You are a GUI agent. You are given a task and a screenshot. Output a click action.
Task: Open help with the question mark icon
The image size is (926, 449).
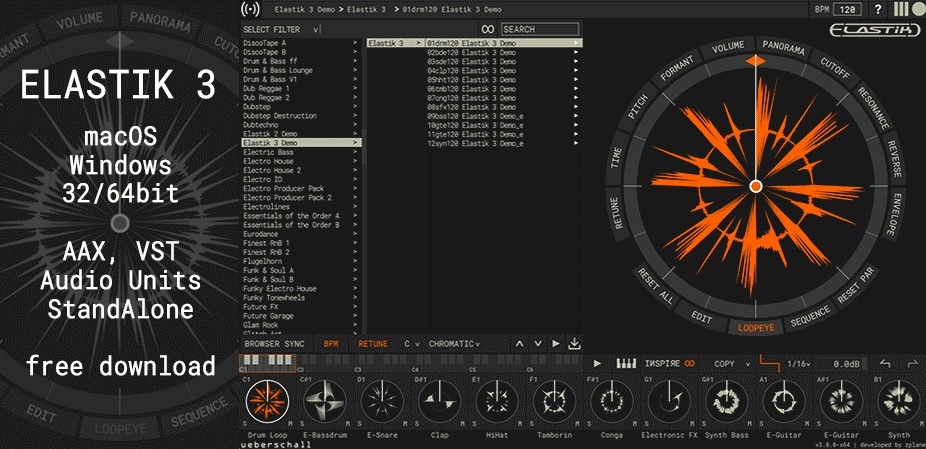tap(877, 9)
